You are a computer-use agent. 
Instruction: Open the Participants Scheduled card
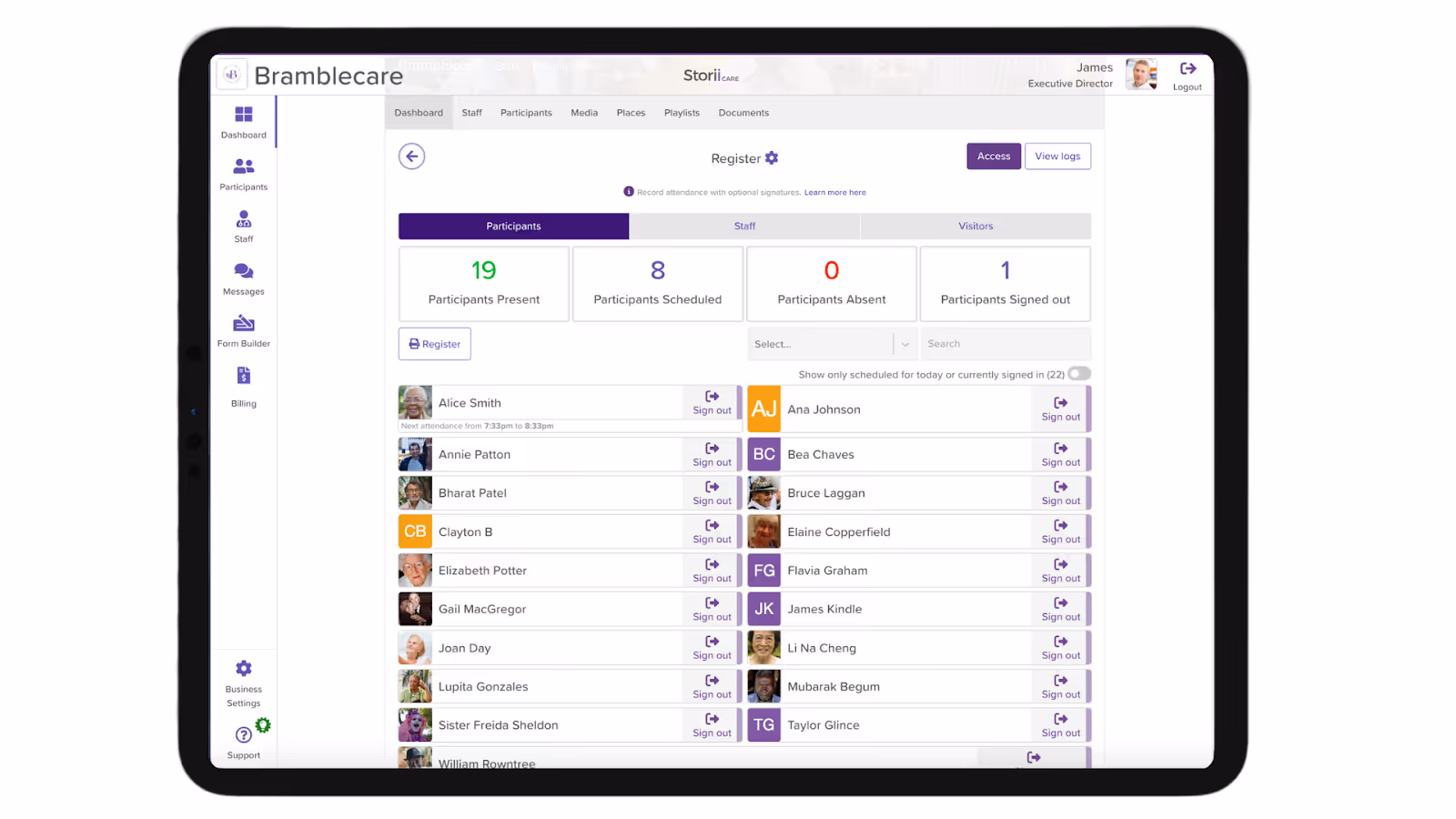(x=658, y=284)
